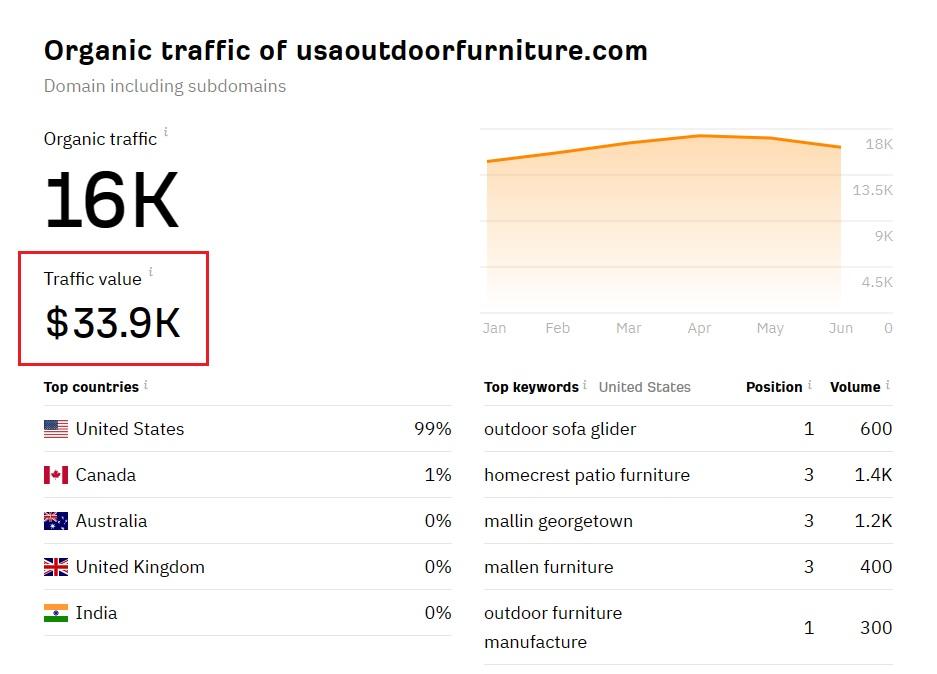The width and height of the screenshot is (937, 674).
Task: Click the Volume column info icon
Action: click(x=888, y=385)
